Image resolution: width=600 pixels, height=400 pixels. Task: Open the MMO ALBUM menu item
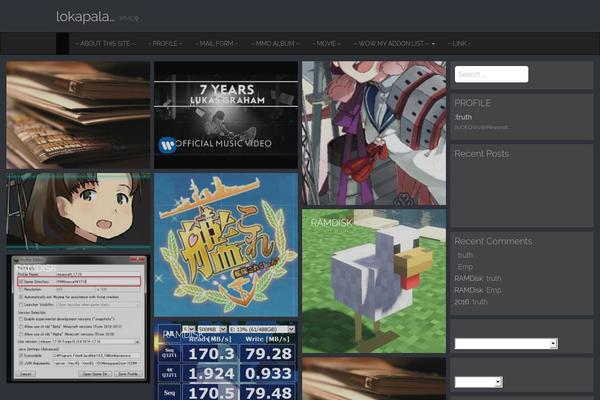[275, 44]
